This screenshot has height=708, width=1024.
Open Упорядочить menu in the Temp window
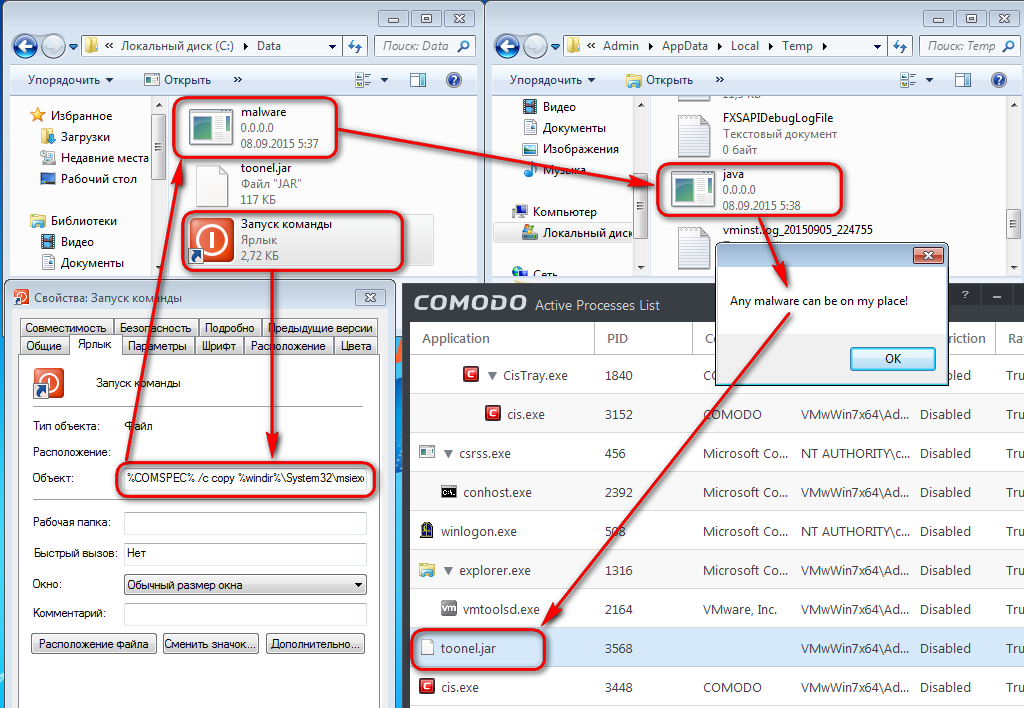tap(552, 80)
